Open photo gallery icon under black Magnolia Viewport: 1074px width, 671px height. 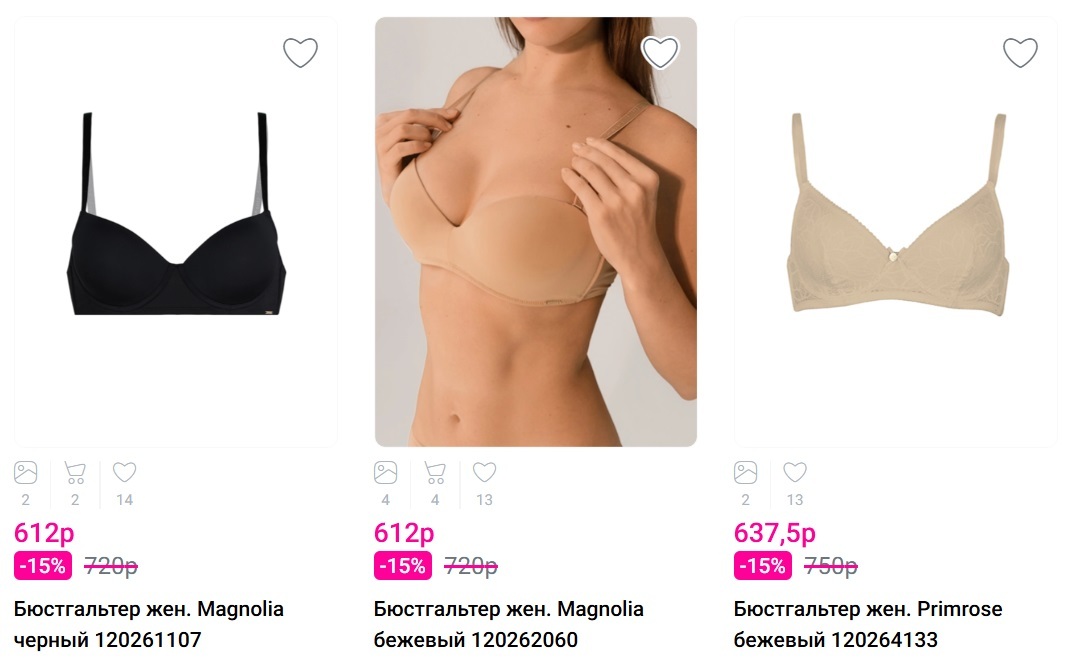[25, 472]
